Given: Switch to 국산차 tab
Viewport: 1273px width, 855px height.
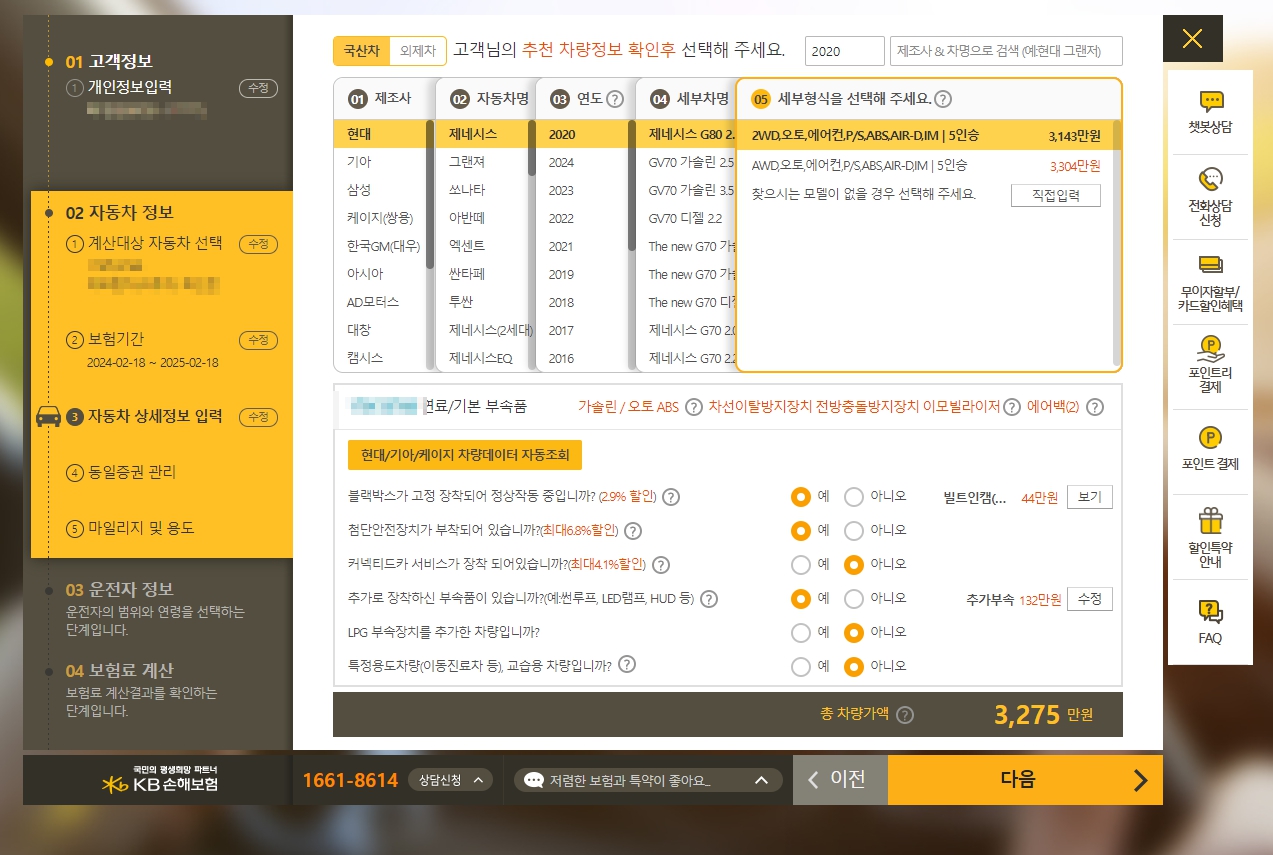Looking at the screenshot, I should click(361, 51).
